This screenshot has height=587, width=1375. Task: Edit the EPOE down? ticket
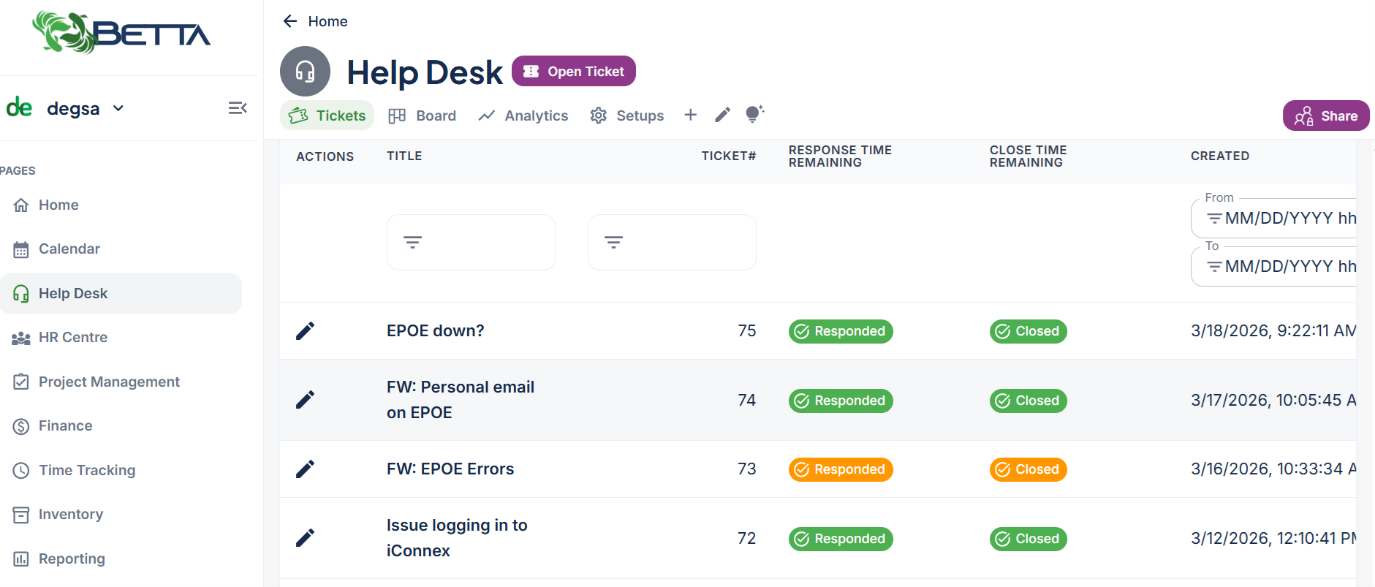tap(305, 331)
